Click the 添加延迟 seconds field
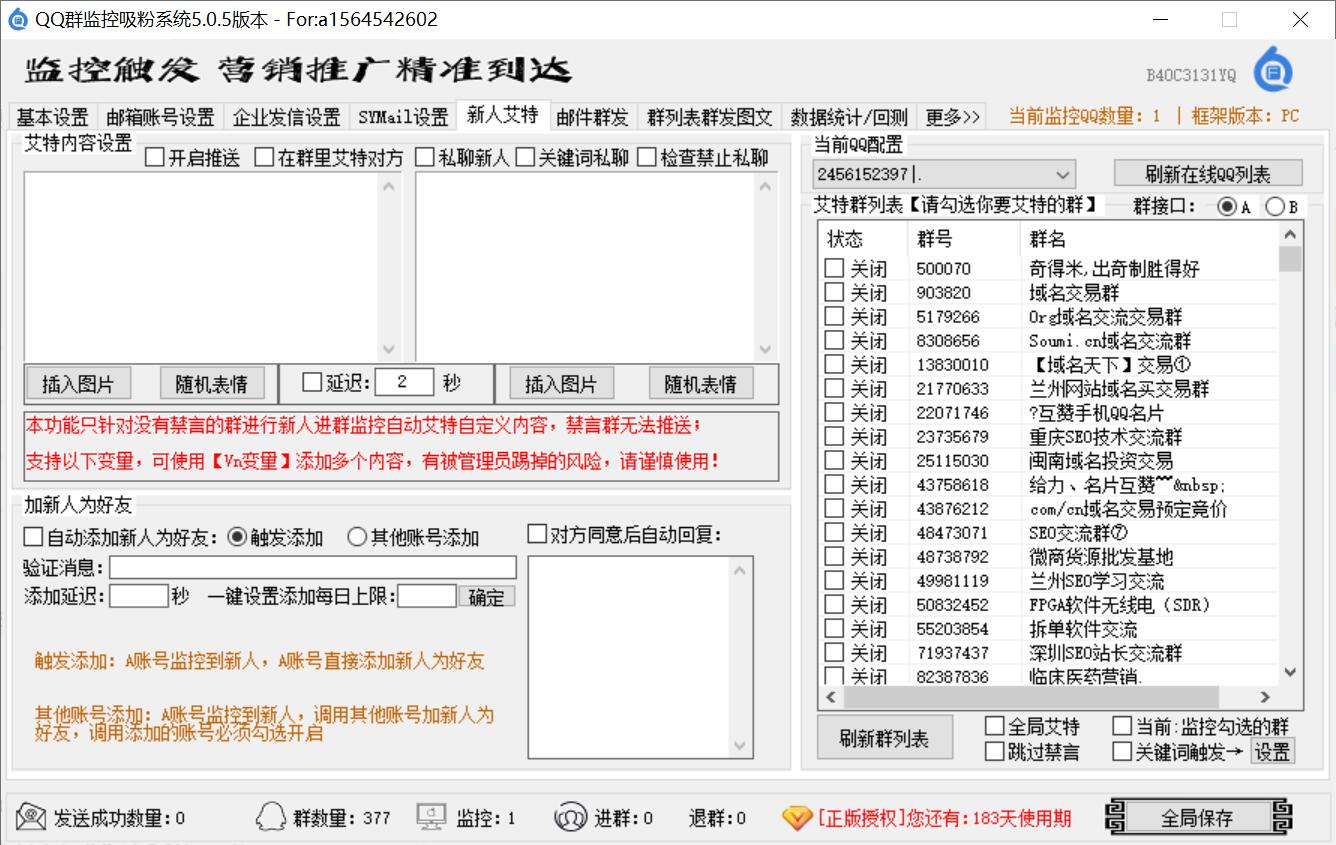The height and width of the screenshot is (845, 1336). pyautogui.click(x=139, y=597)
